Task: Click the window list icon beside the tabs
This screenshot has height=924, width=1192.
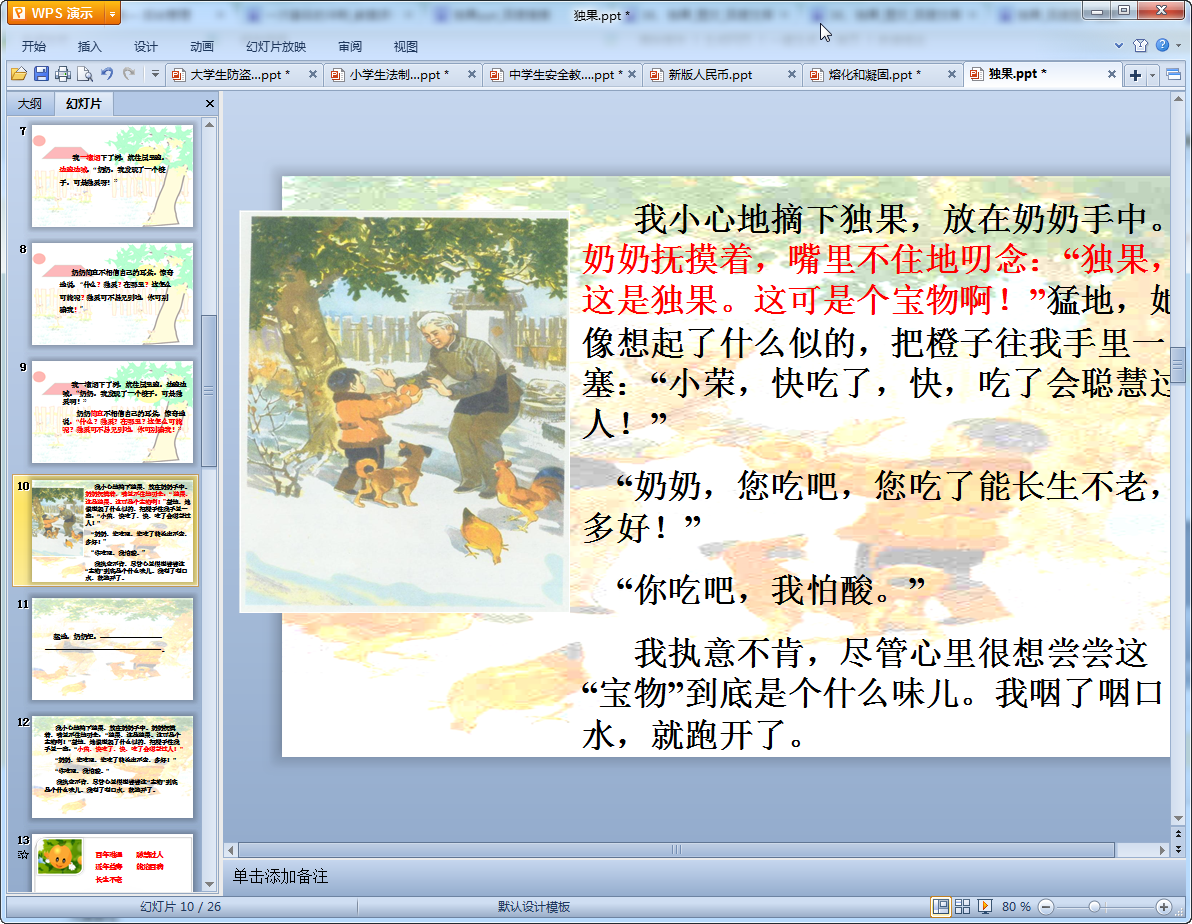Action: coord(1174,75)
